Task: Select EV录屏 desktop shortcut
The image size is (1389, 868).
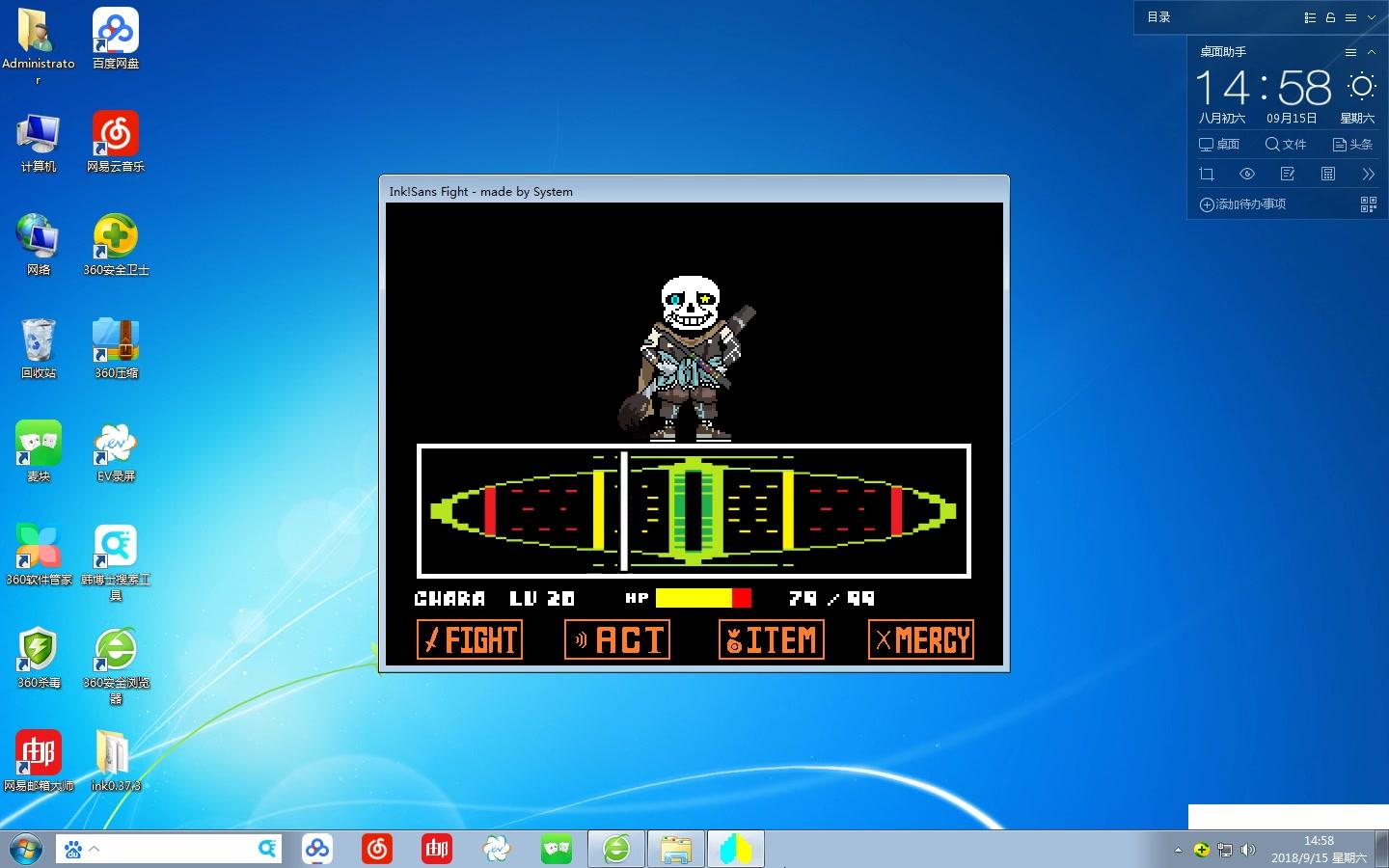Action: click(x=116, y=451)
